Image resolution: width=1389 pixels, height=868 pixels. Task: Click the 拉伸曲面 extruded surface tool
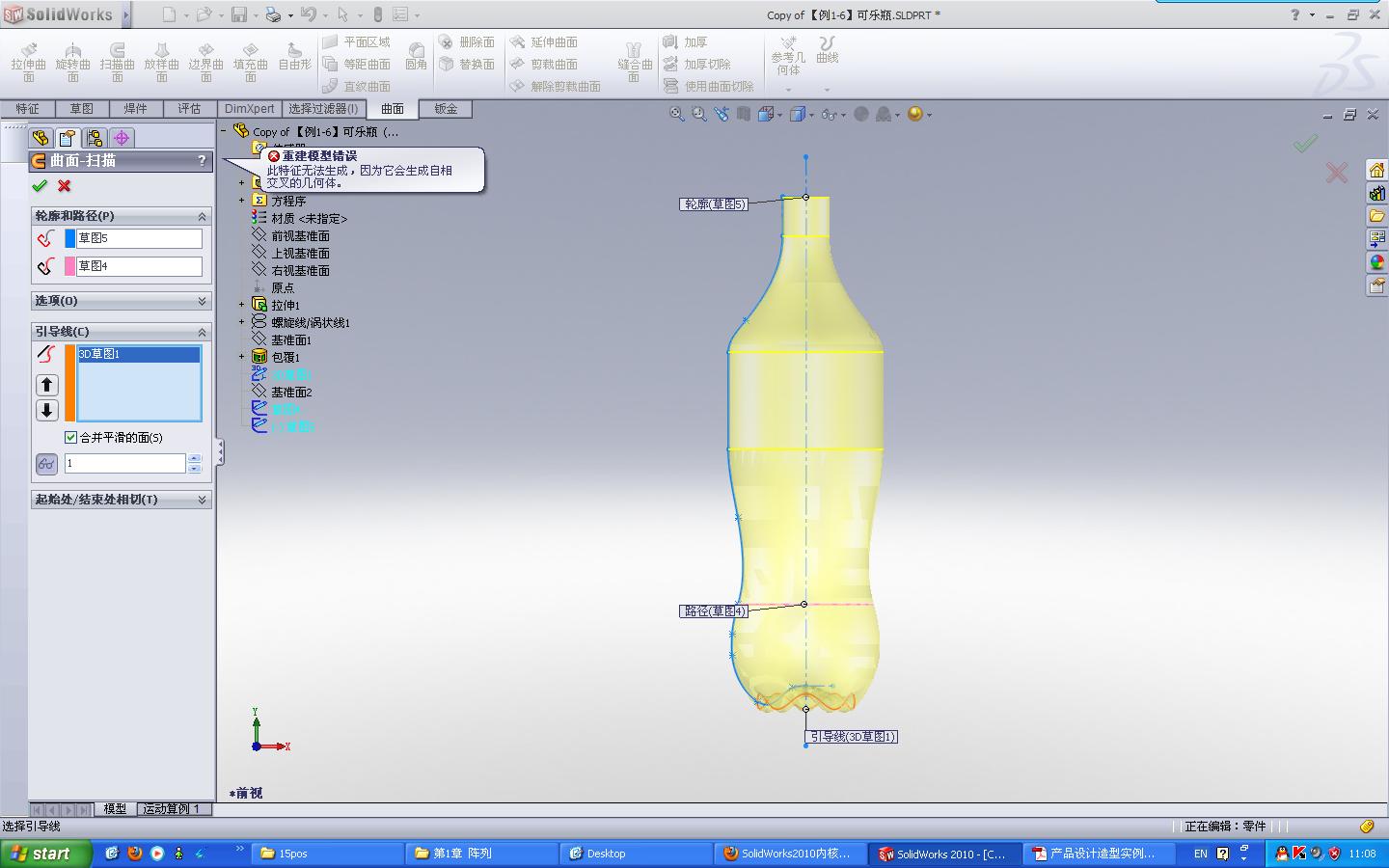tap(29, 62)
